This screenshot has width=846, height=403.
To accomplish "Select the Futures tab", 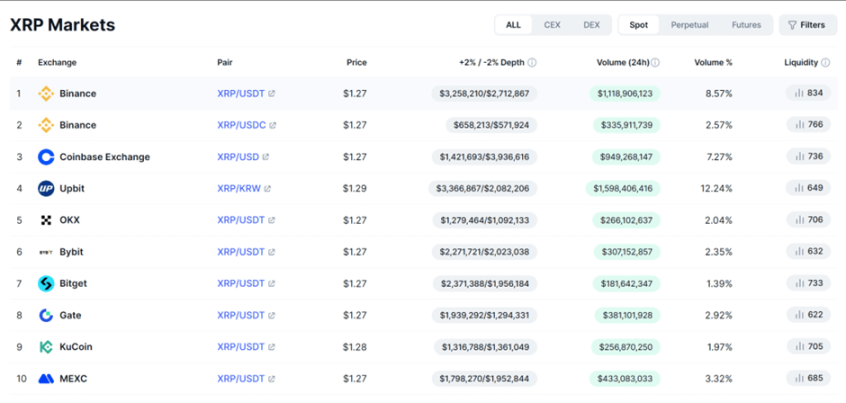I will (746, 25).
